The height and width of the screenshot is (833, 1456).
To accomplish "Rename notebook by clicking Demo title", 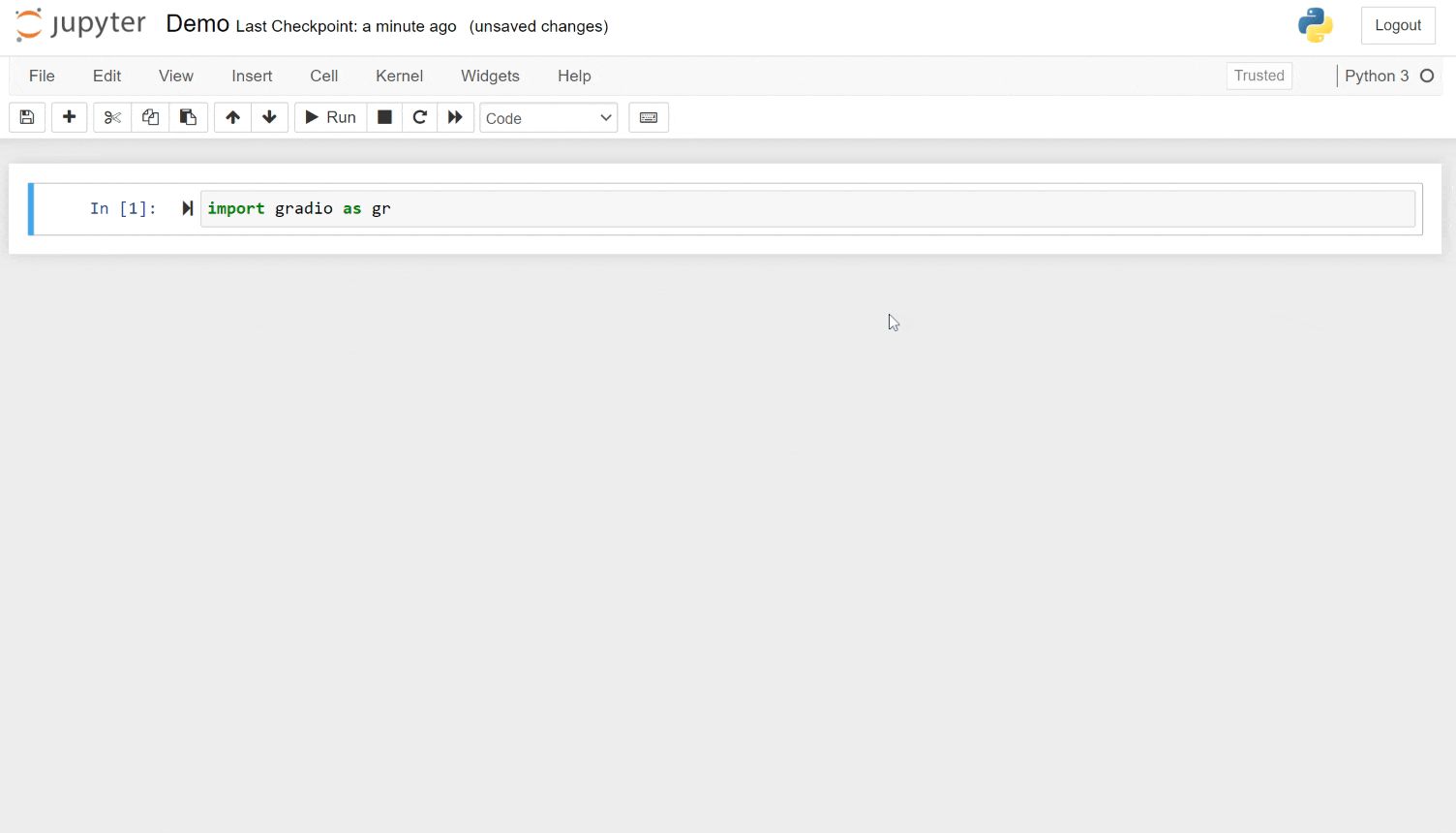I will (x=197, y=24).
